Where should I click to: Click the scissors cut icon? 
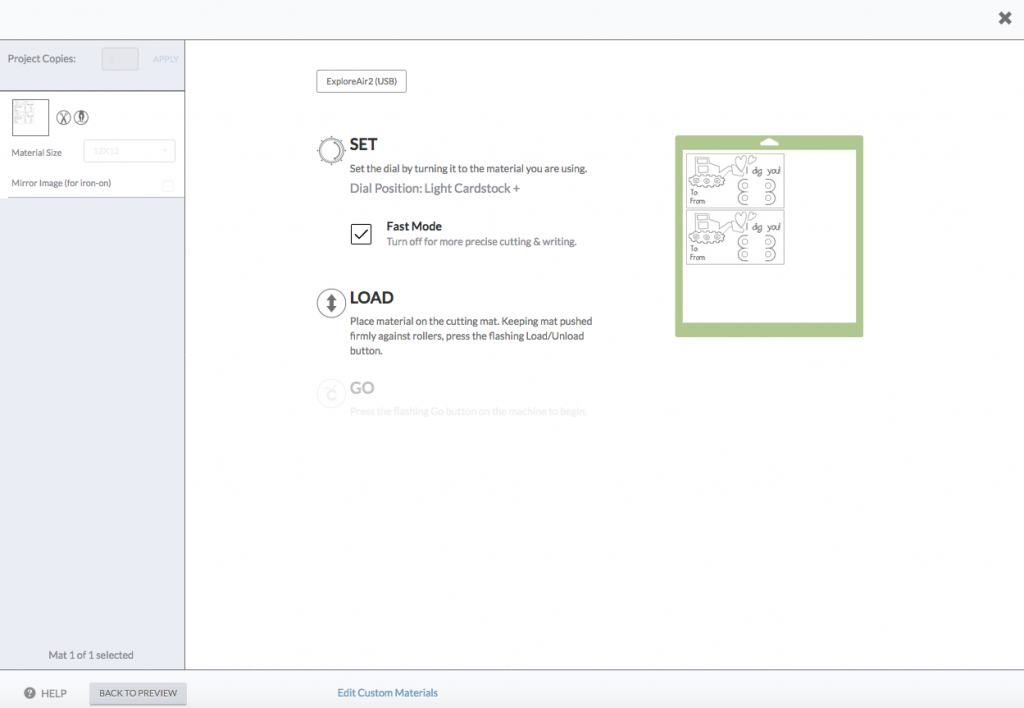(x=63, y=118)
